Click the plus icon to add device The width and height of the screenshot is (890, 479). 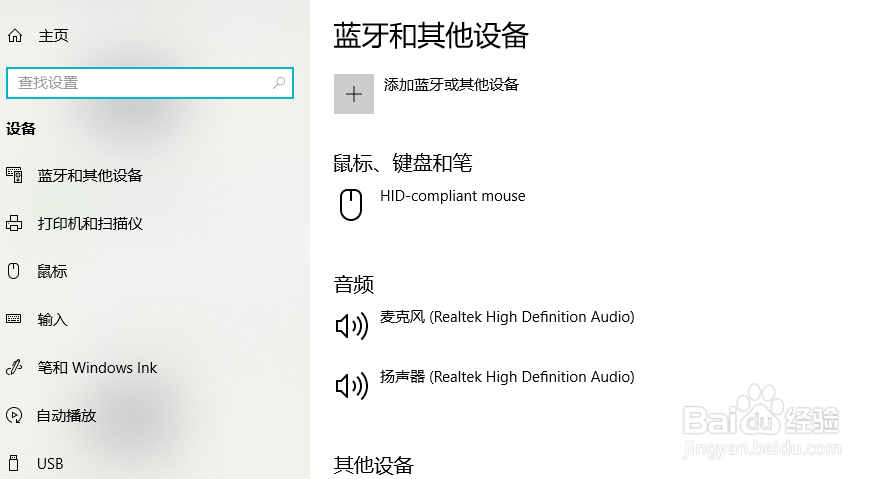click(x=354, y=94)
